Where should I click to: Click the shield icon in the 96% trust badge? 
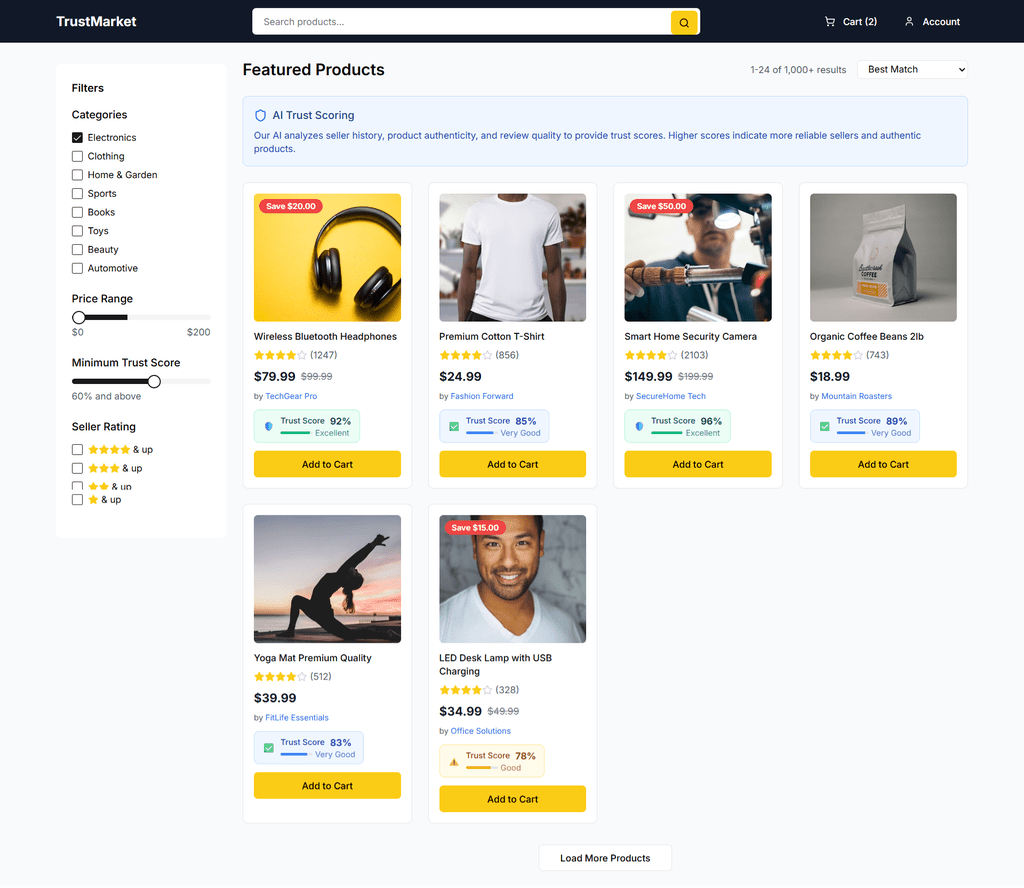(639, 426)
